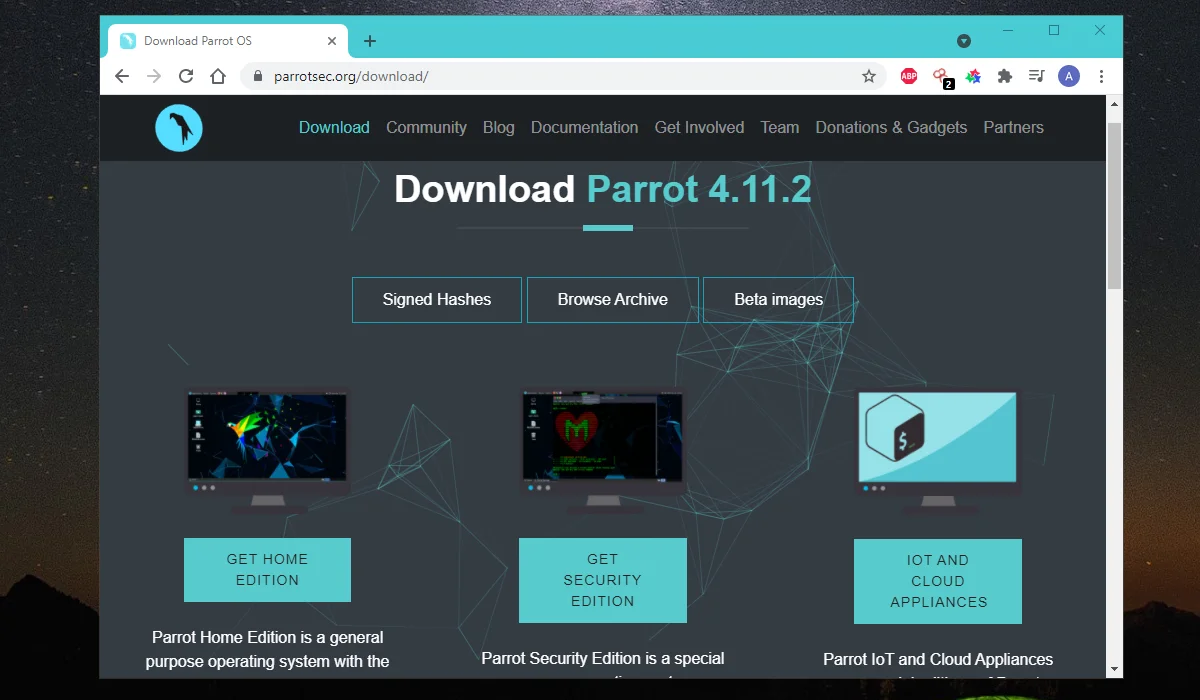Click the Parrot logo in the site header
1200x700 pixels.
[x=179, y=128]
